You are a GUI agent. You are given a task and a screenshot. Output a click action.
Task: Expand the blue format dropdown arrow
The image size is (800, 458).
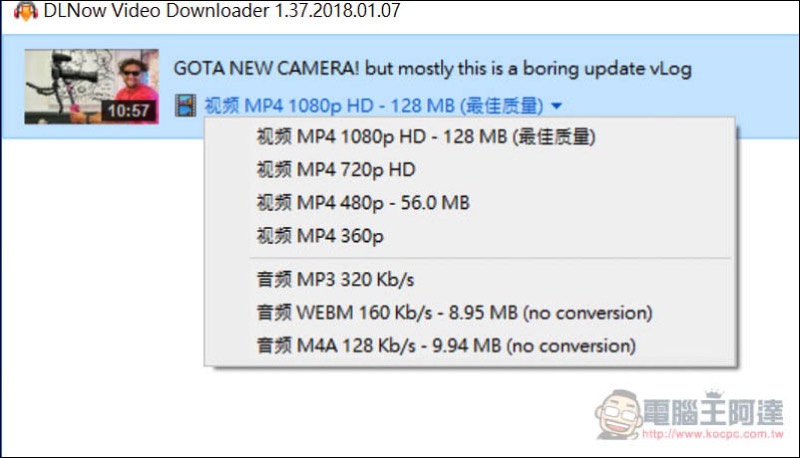tap(557, 106)
